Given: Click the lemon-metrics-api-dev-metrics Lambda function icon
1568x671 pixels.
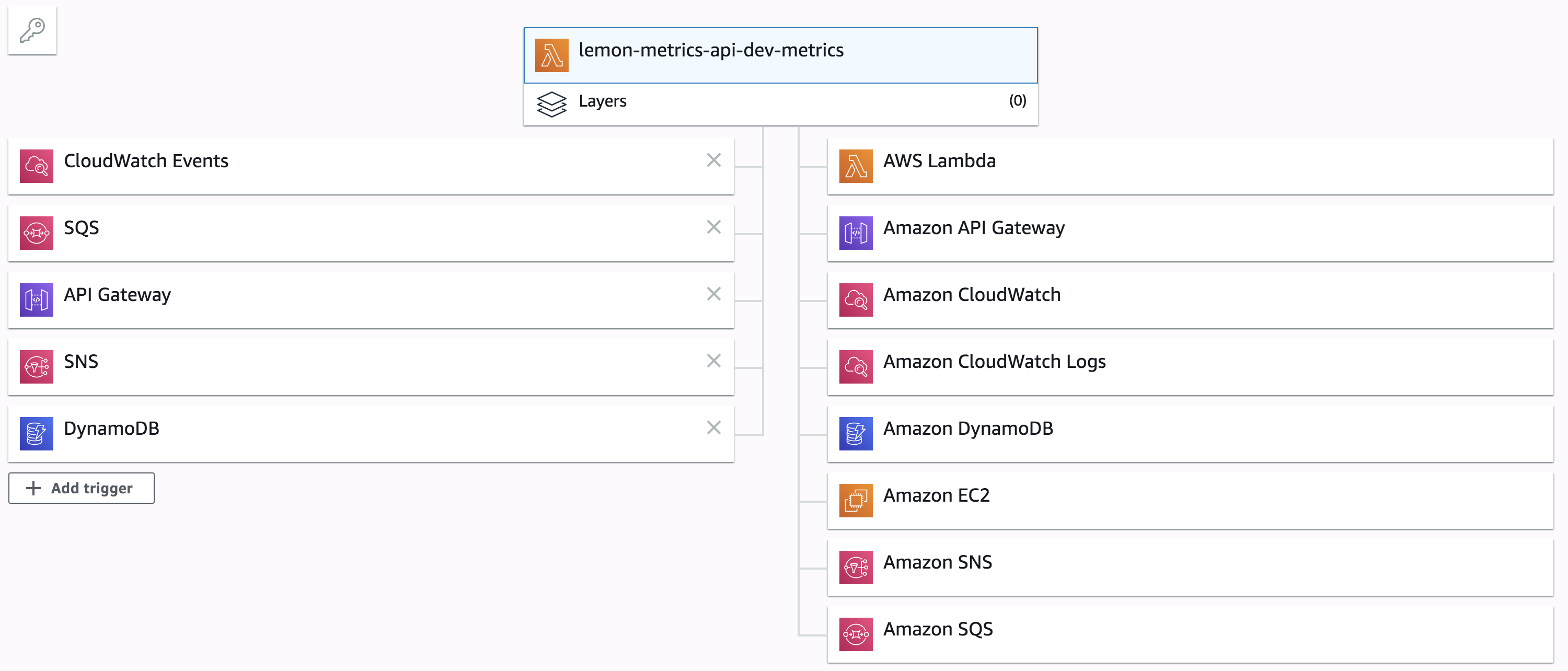Looking at the screenshot, I should click(x=551, y=55).
